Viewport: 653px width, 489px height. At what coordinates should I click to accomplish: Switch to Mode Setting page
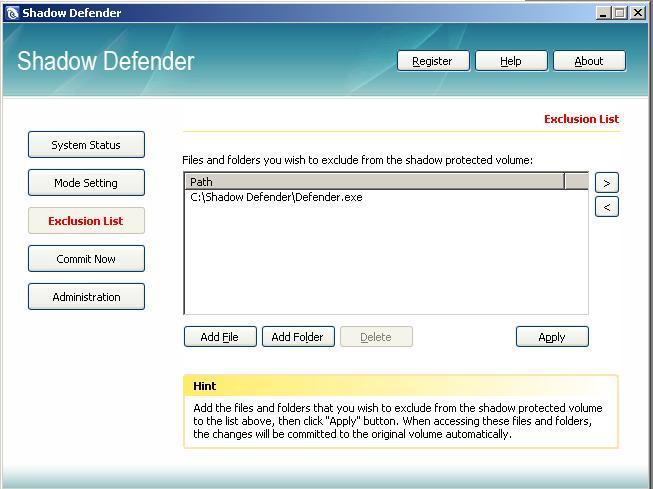tap(86, 182)
